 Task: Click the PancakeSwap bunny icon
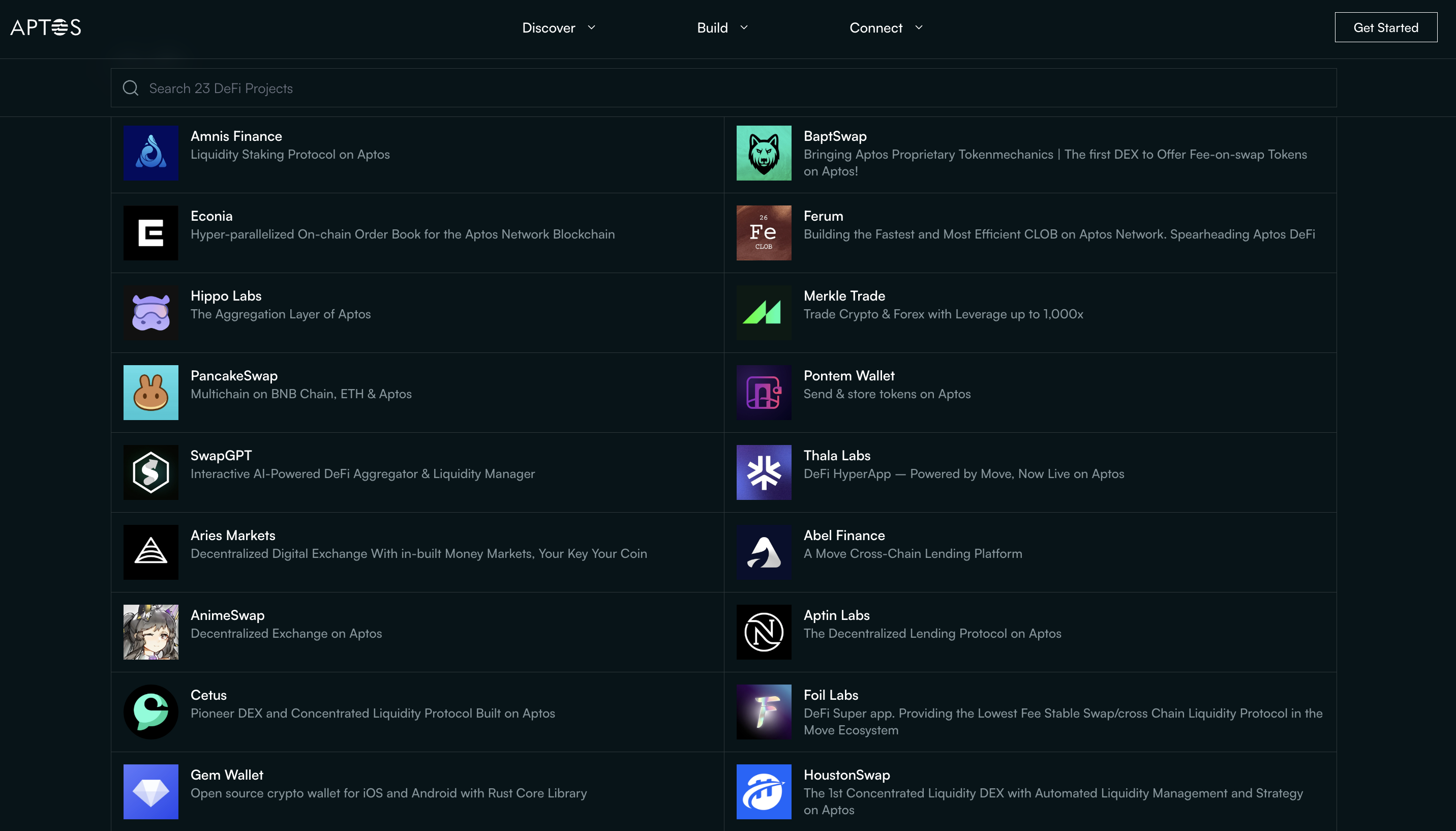coord(150,393)
